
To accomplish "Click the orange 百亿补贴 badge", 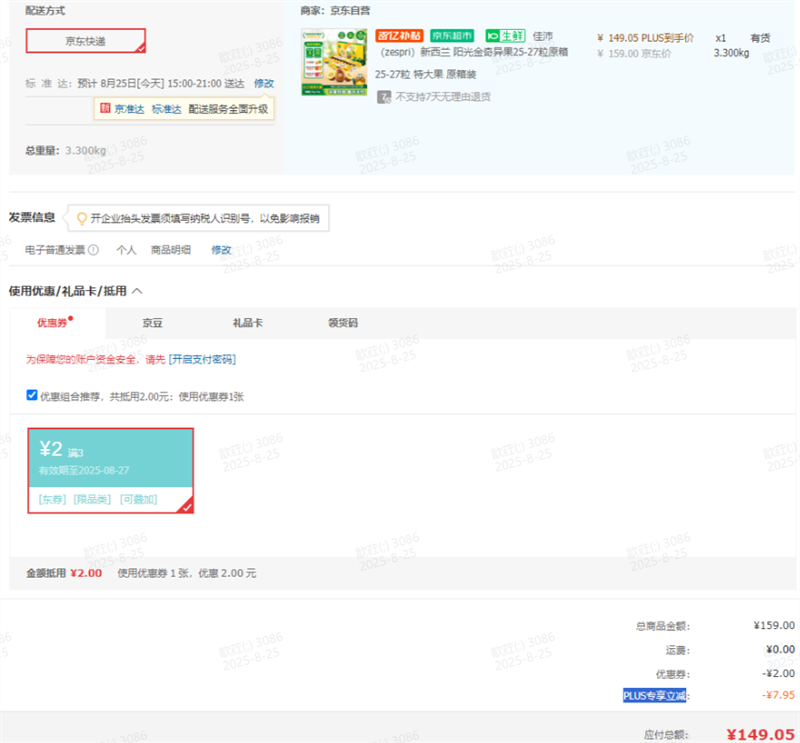I will point(399,37).
